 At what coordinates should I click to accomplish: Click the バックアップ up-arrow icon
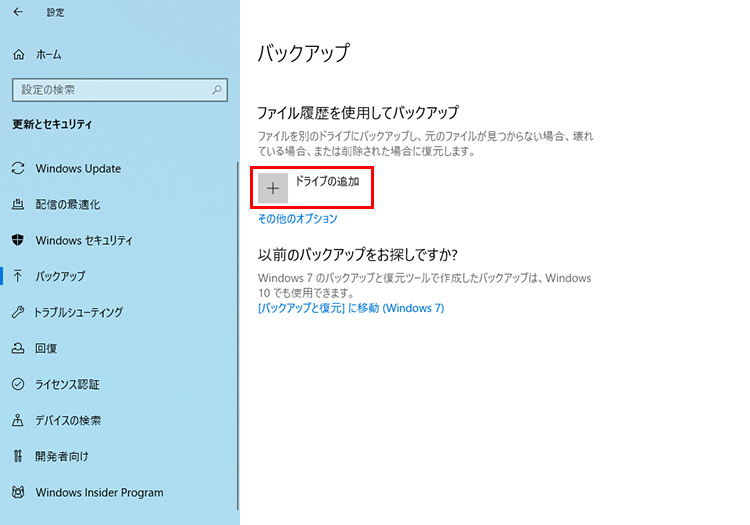click(x=18, y=276)
